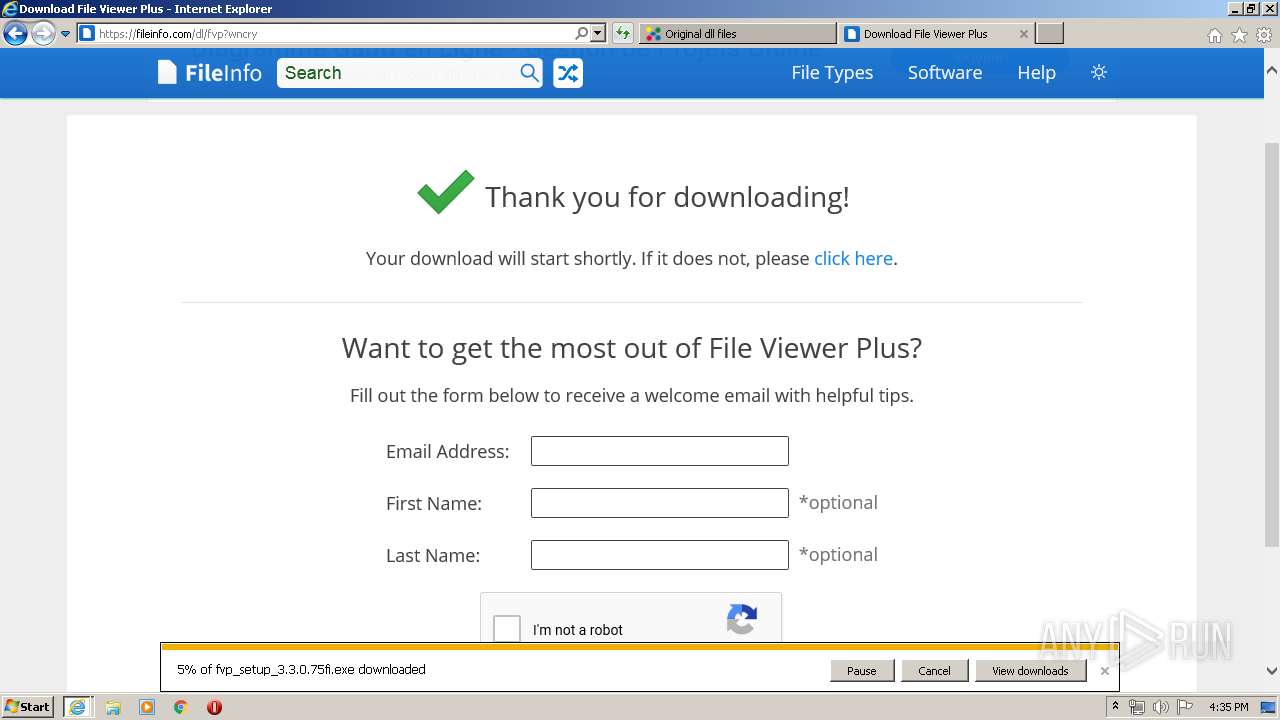Click the network tray icon
The height and width of the screenshot is (720, 1280).
(x=1137, y=707)
